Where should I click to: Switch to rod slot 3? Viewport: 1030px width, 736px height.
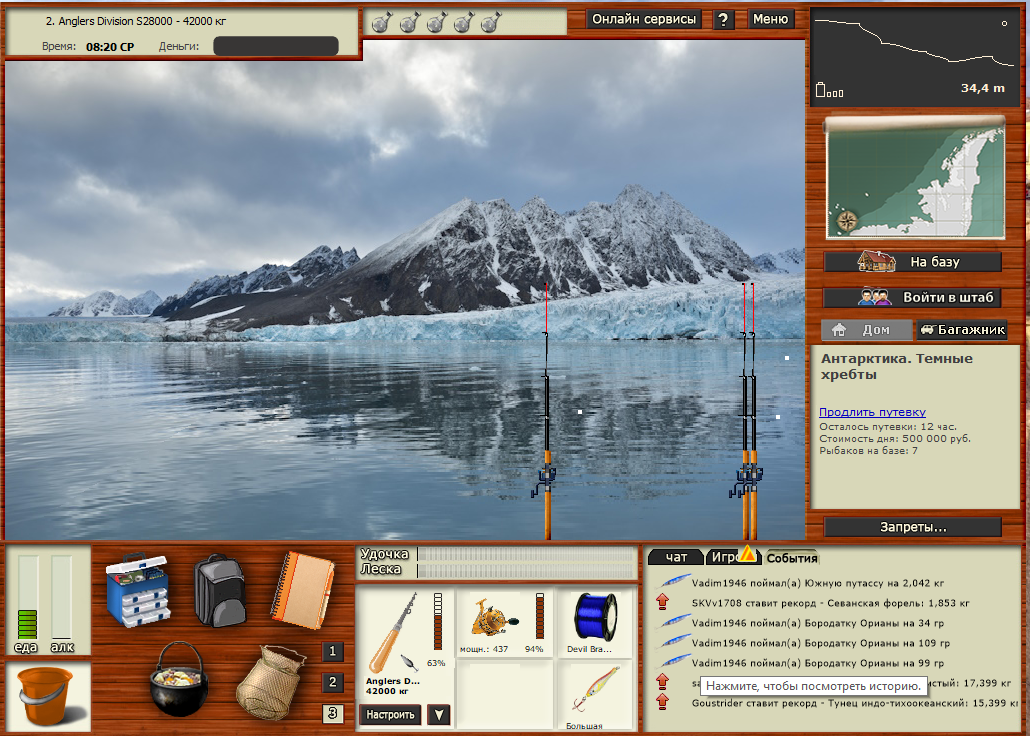pos(333,714)
